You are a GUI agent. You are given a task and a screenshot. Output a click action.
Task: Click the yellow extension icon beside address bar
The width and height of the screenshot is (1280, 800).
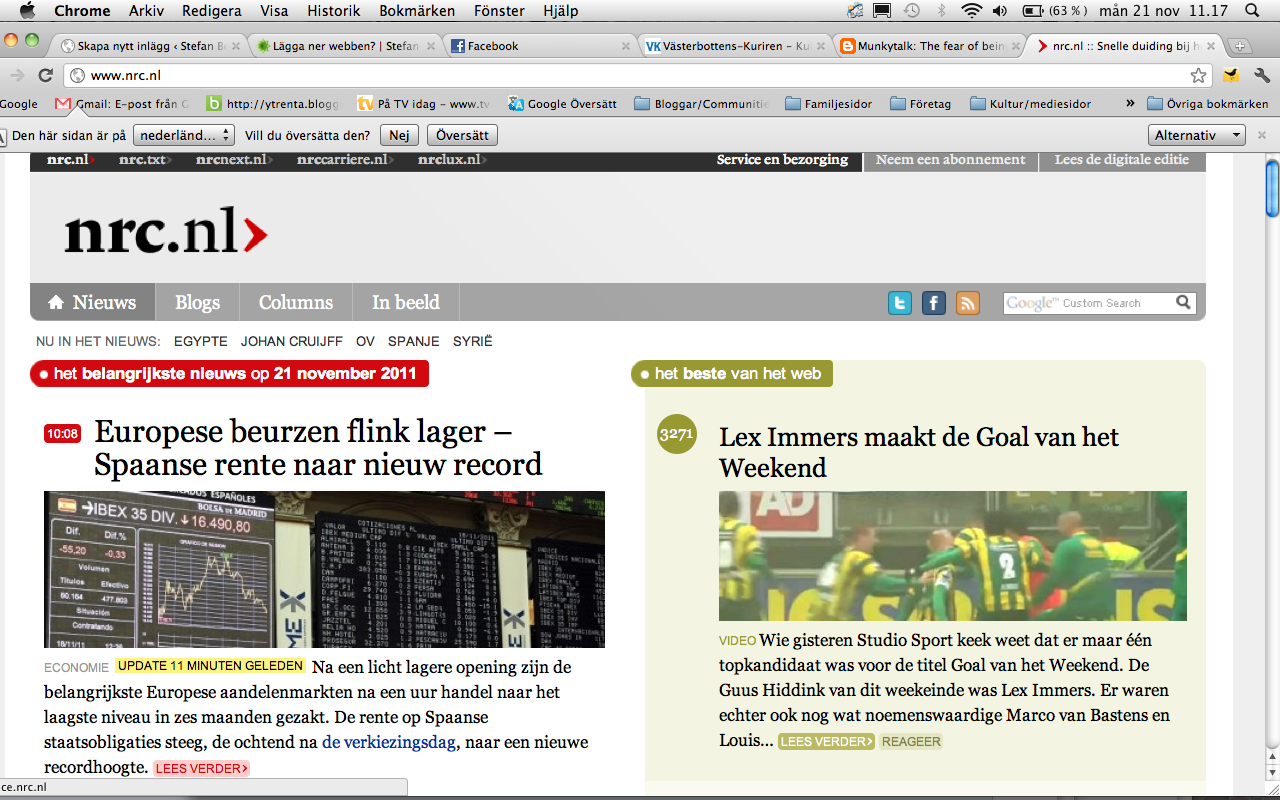[x=1231, y=75]
